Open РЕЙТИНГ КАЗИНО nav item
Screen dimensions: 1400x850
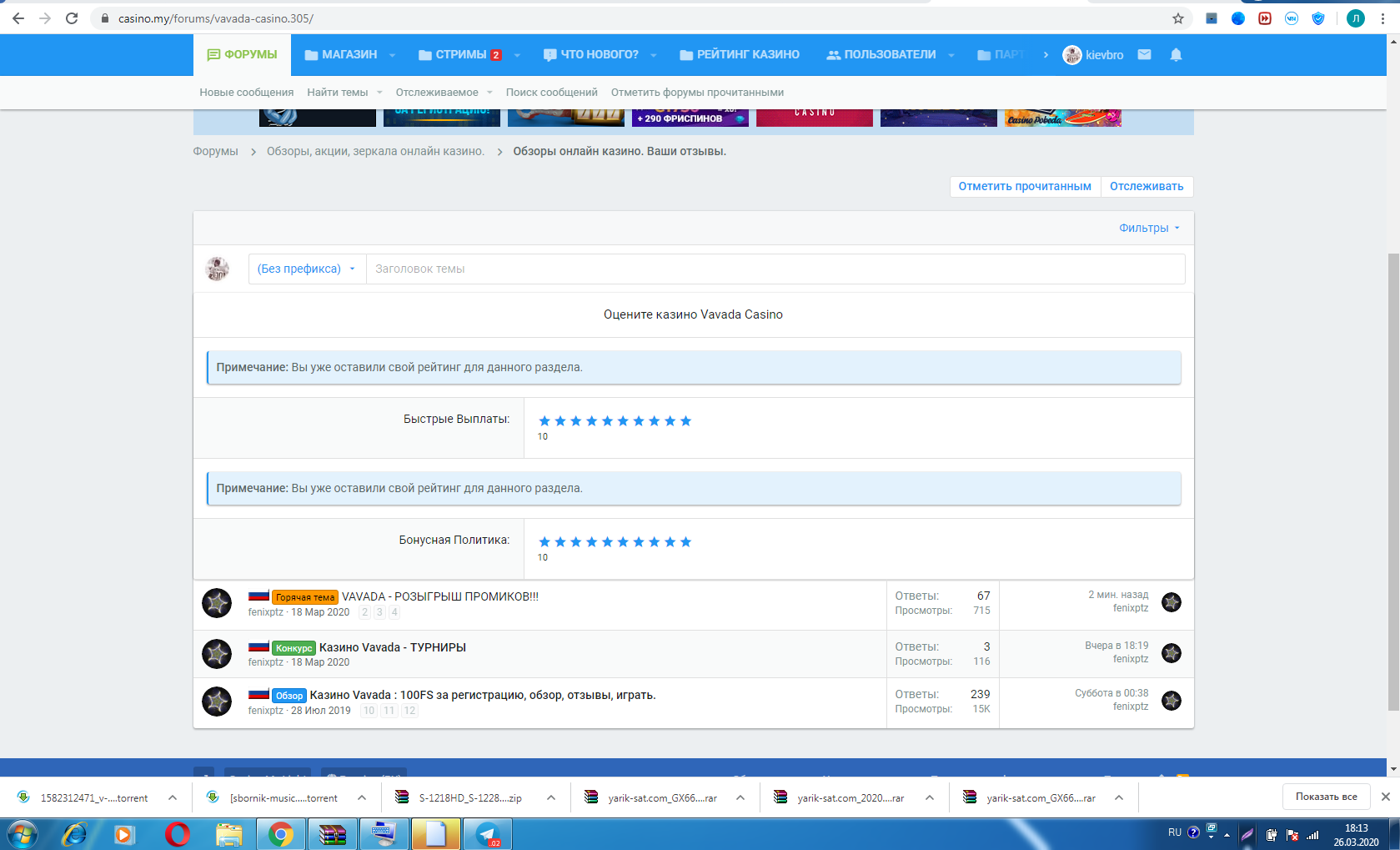pyautogui.click(x=739, y=54)
